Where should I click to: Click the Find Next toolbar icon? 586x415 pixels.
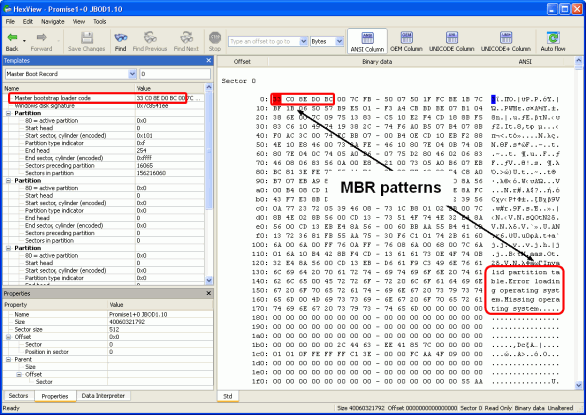coord(186,37)
